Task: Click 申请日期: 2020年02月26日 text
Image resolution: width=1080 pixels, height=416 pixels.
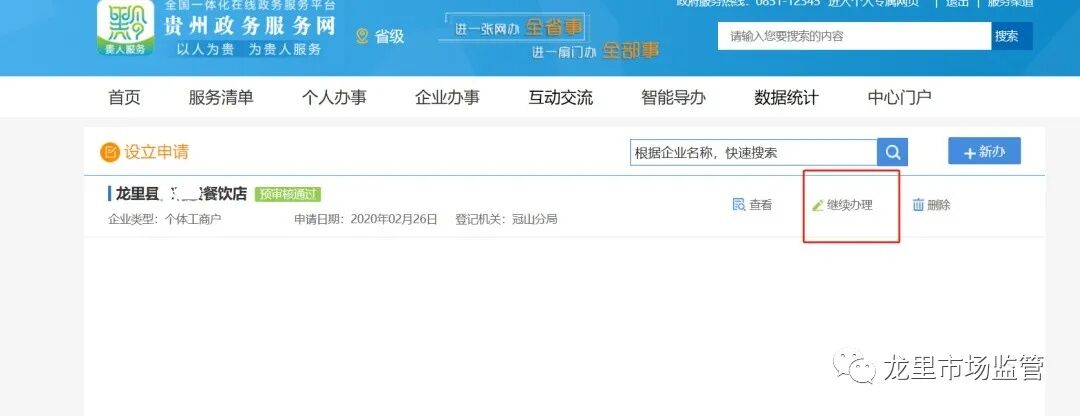Action: pos(366,220)
